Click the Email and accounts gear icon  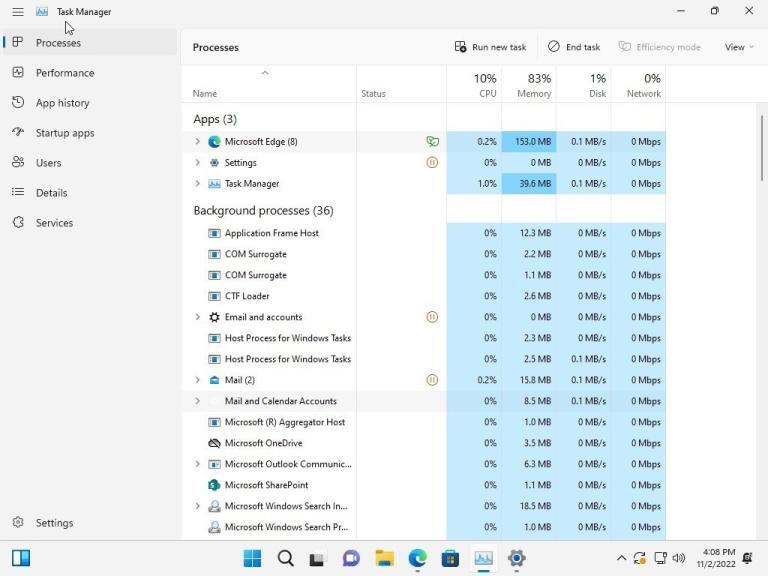click(214, 317)
